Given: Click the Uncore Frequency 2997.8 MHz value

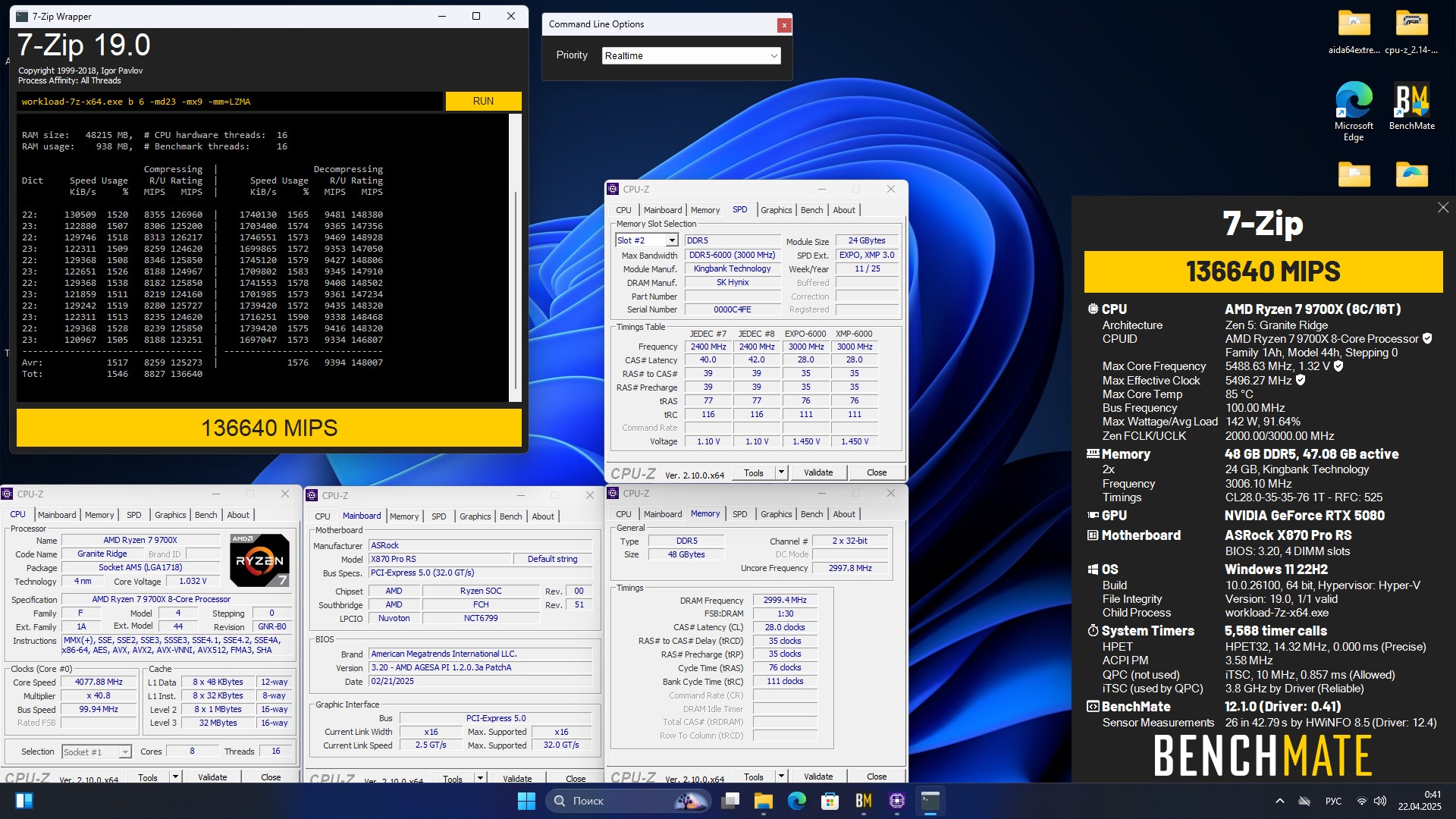Looking at the screenshot, I should click(x=849, y=568).
